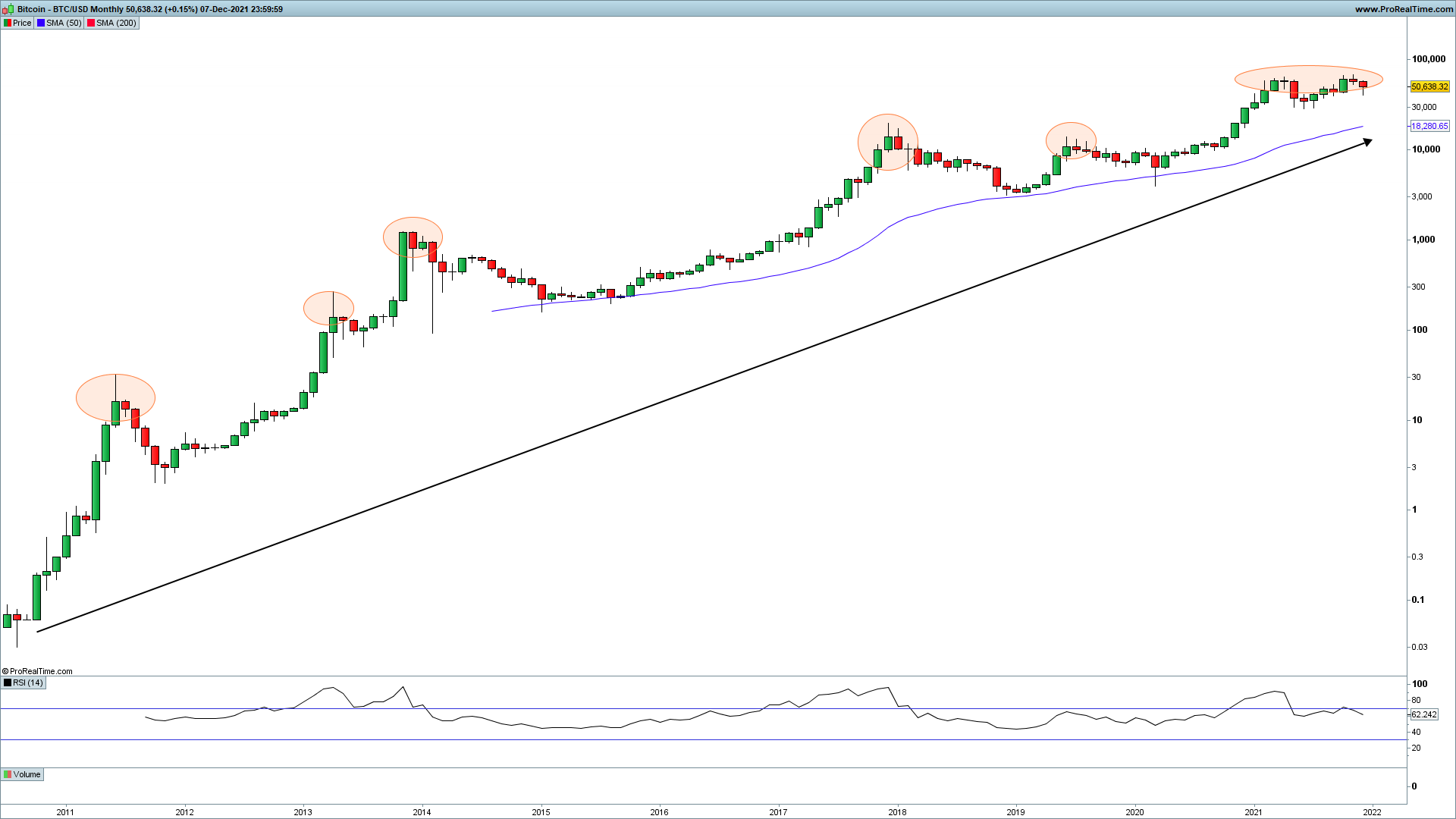This screenshot has width=1456, height=819.
Task: Click the Price indicator label
Action: pyautogui.click(x=22, y=23)
